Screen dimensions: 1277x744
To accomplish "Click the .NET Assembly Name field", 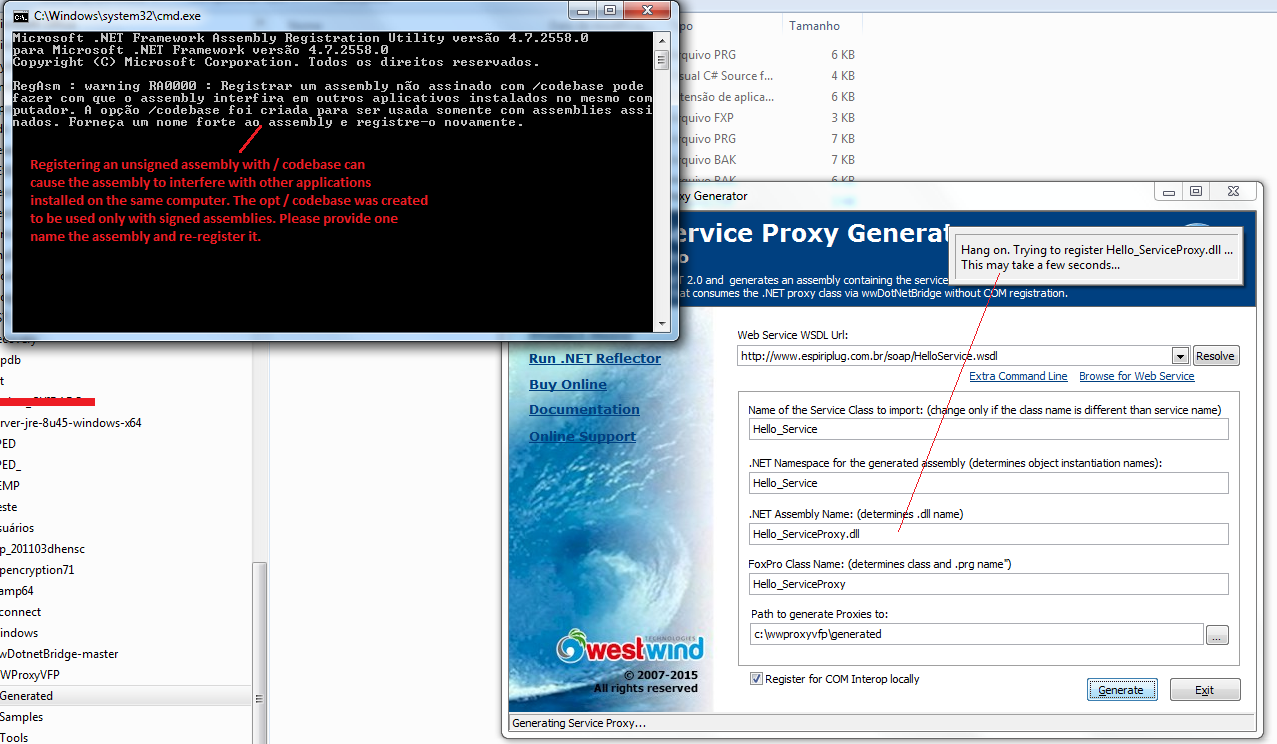I will (988, 534).
